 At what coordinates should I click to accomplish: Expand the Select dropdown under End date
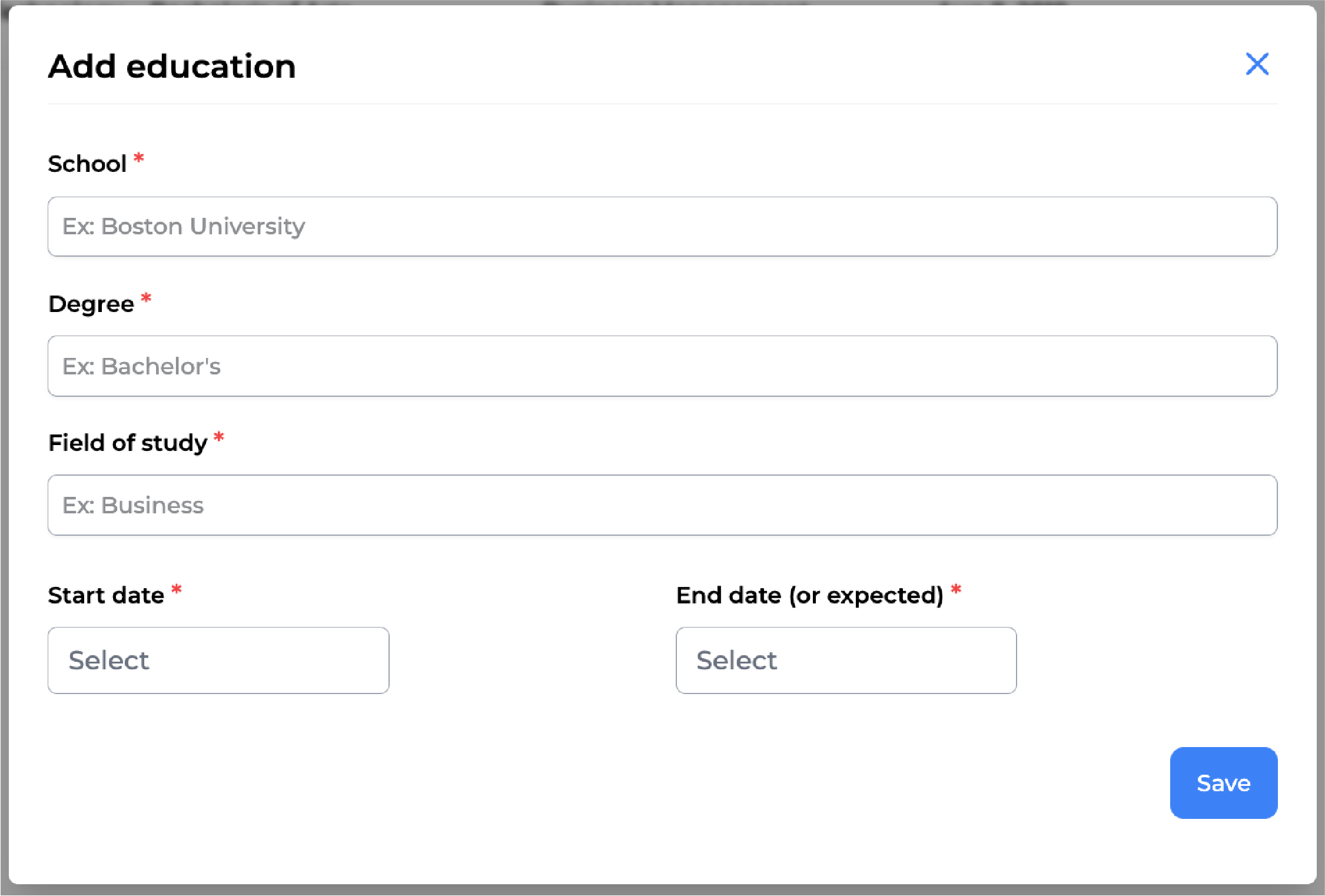point(846,660)
